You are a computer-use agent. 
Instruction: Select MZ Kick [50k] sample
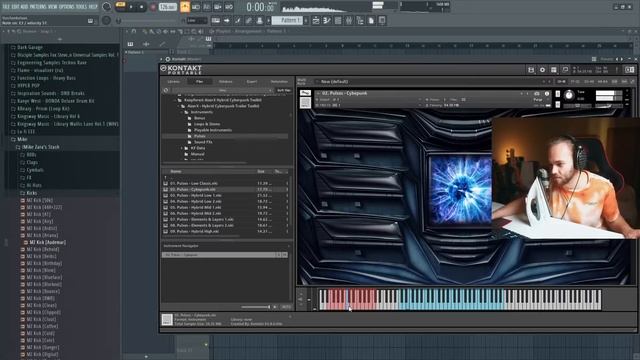click(40, 200)
